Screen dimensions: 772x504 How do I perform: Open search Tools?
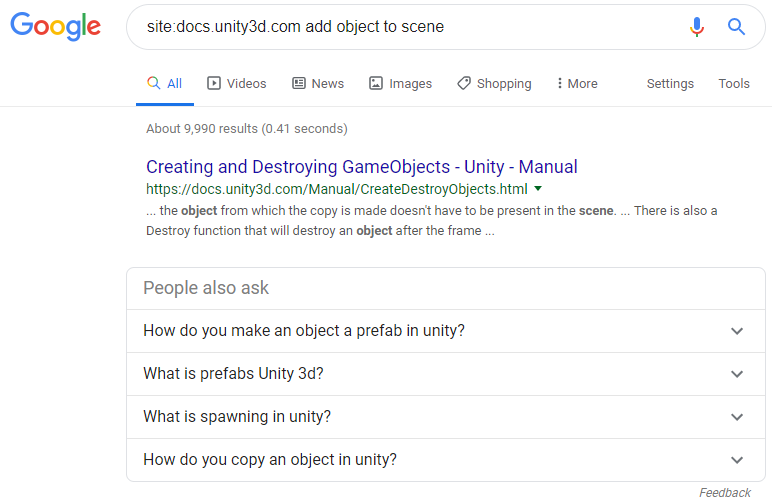click(x=734, y=84)
